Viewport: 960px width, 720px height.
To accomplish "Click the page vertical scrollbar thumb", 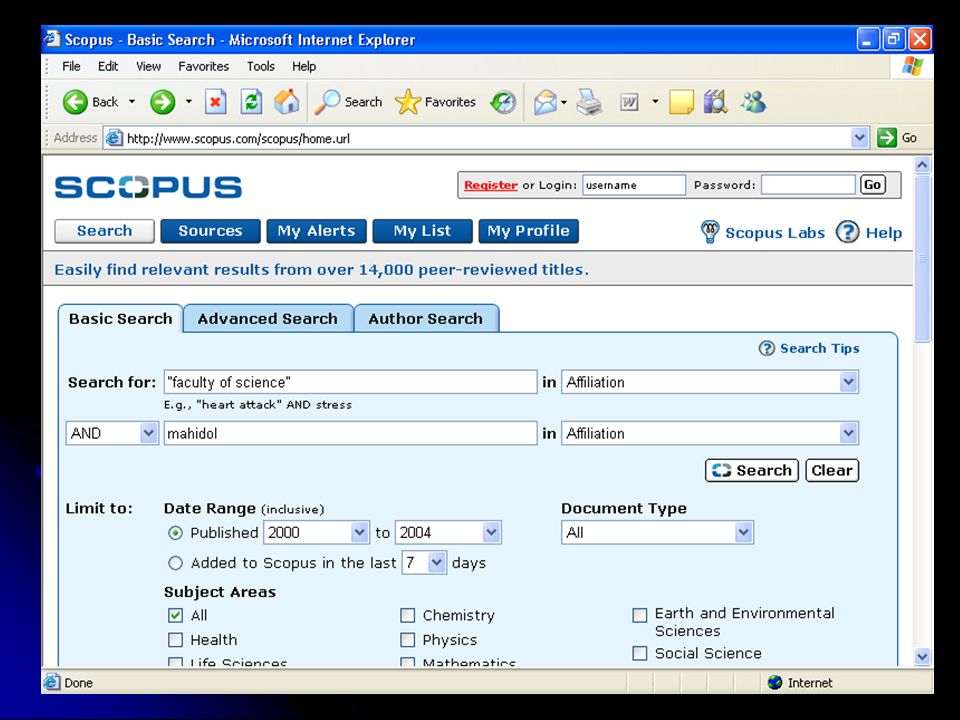I will 922,258.
